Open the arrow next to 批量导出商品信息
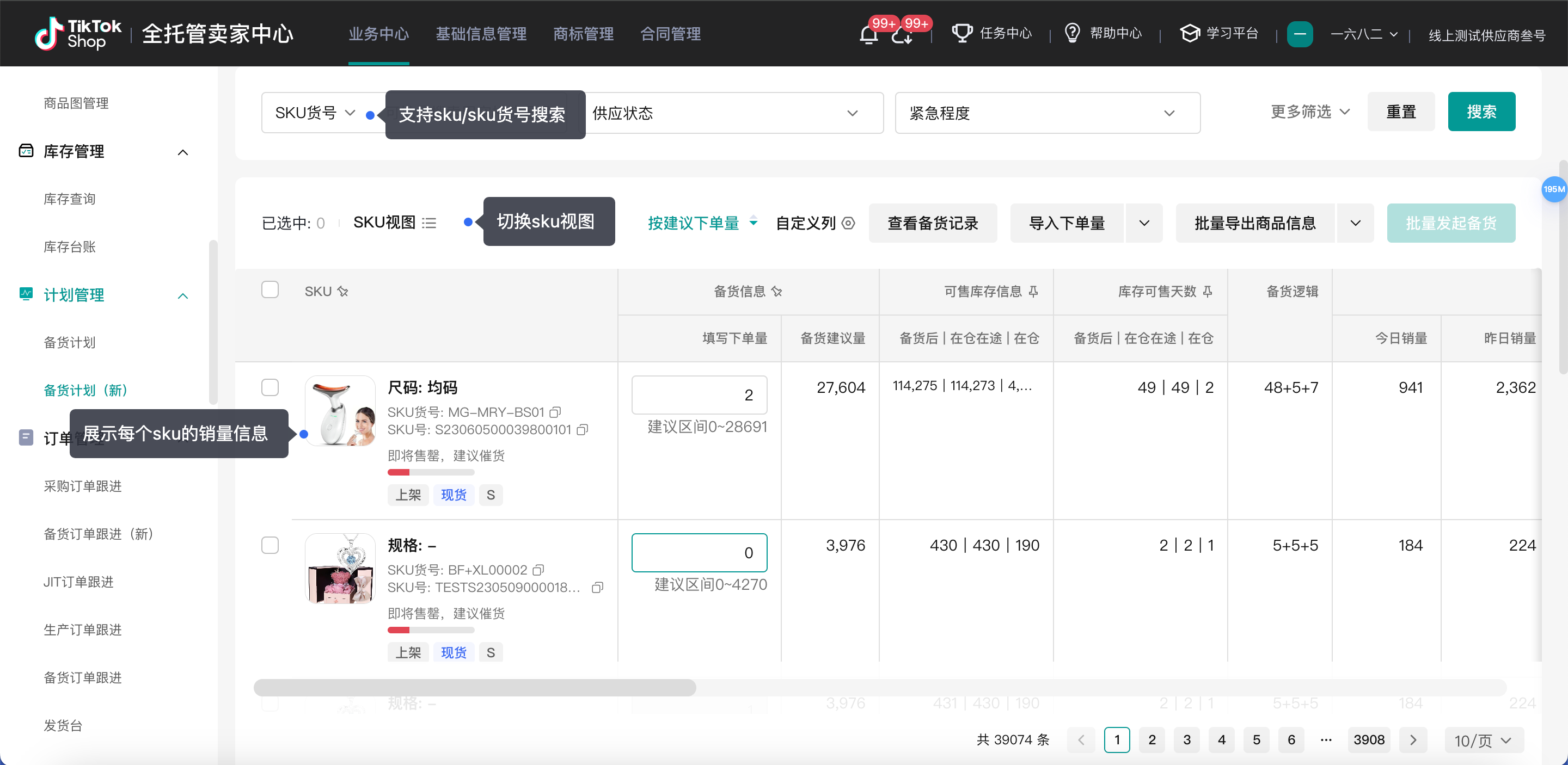The width and height of the screenshot is (1568, 765). (1355, 223)
